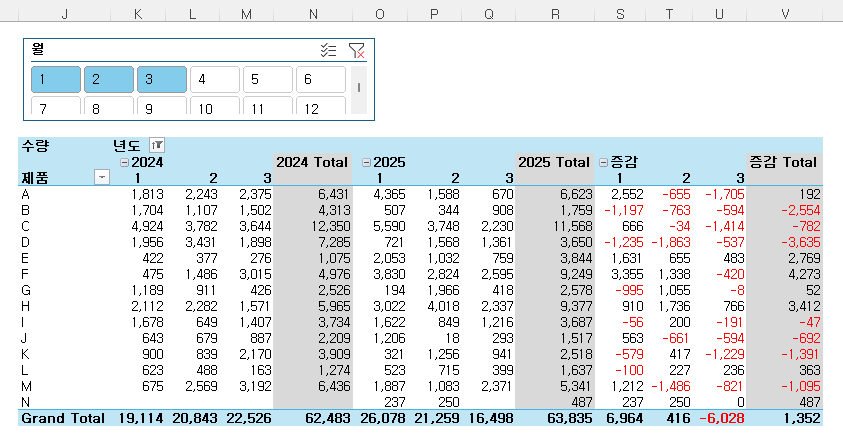
Task: Select month 11 in slicer
Action: (x=268, y=106)
